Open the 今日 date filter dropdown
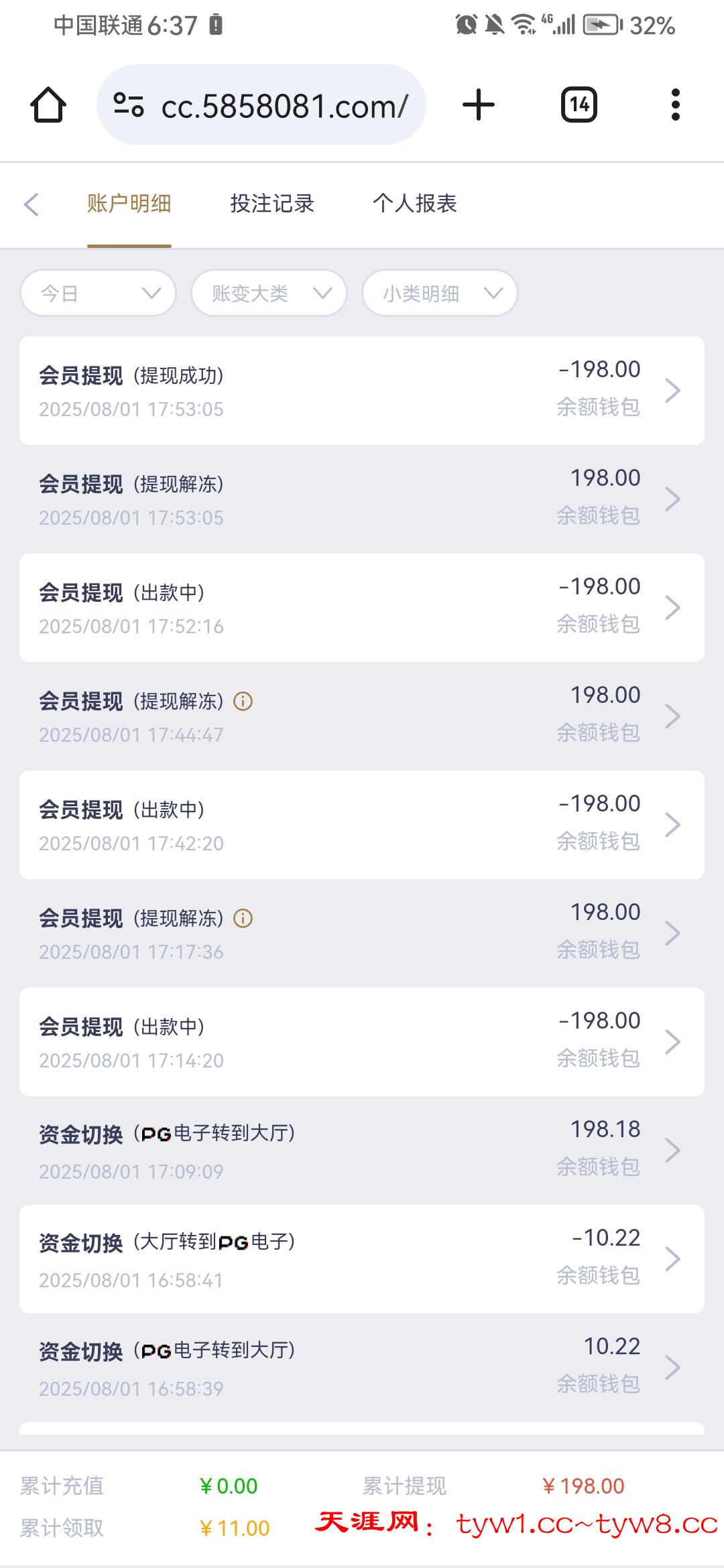 pos(99,293)
